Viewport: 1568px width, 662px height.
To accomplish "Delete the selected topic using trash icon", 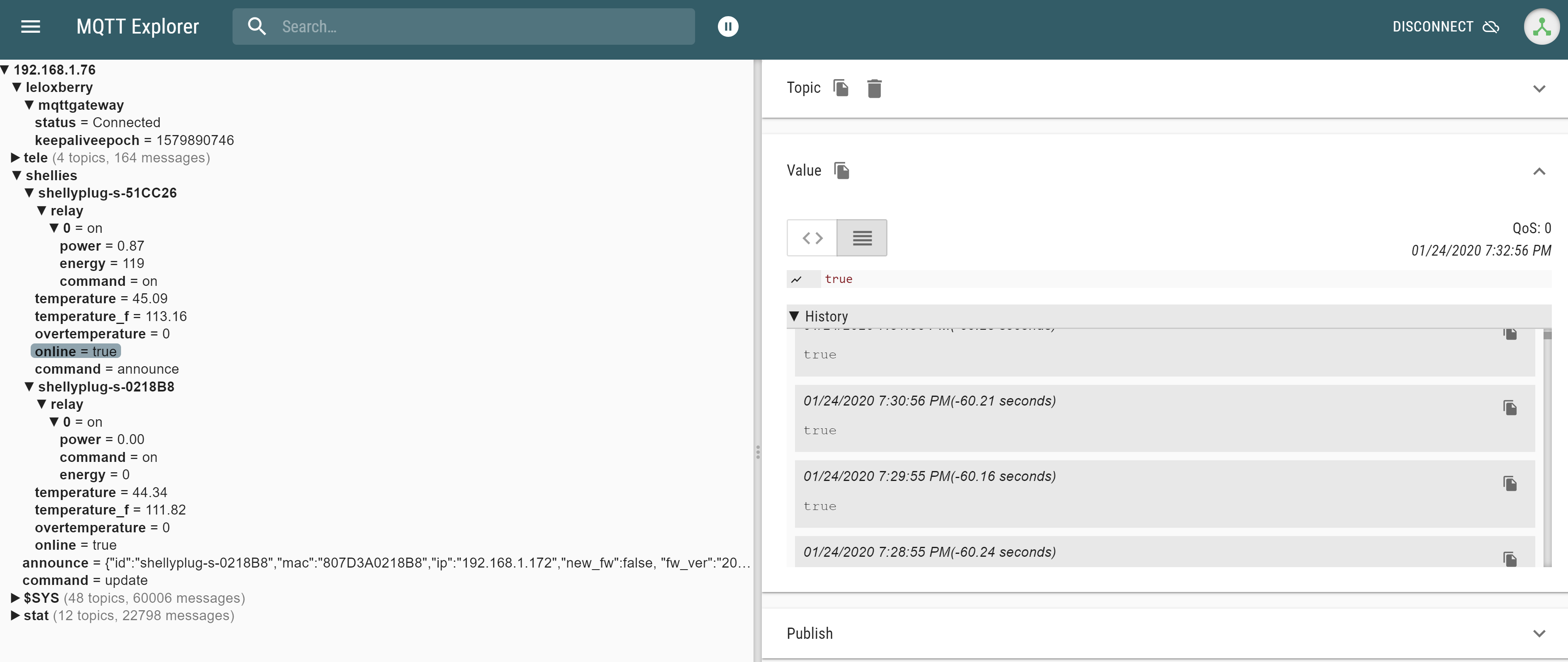I will pyautogui.click(x=874, y=89).
